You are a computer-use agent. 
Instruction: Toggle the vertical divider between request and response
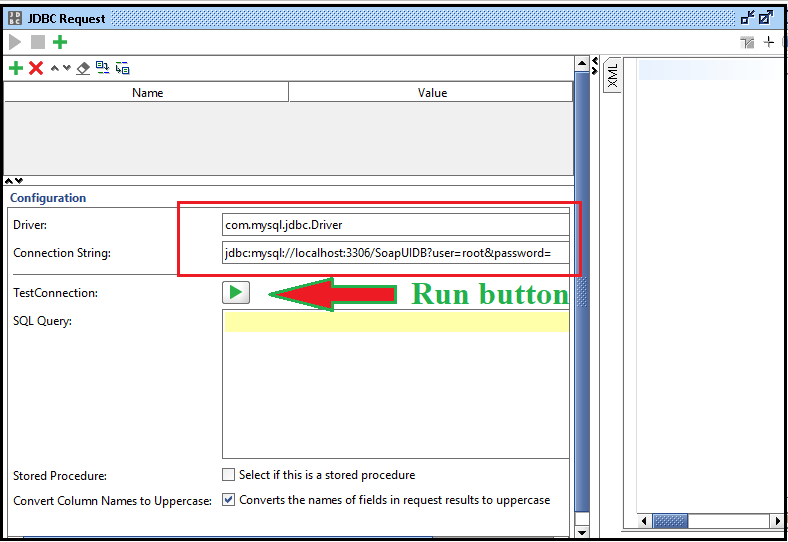(x=595, y=66)
